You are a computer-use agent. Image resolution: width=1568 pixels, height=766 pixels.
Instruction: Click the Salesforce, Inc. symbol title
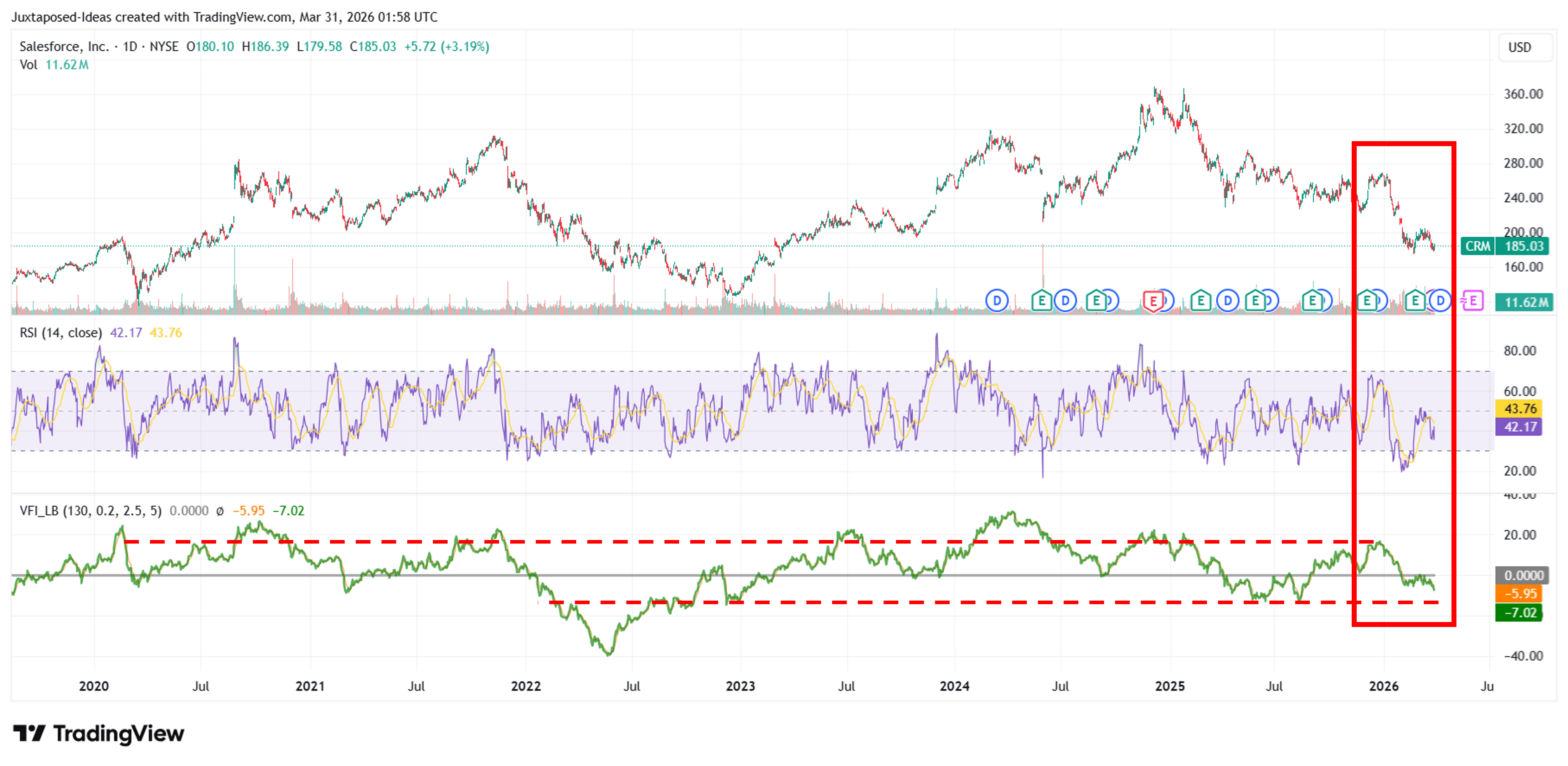tap(64, 47)
